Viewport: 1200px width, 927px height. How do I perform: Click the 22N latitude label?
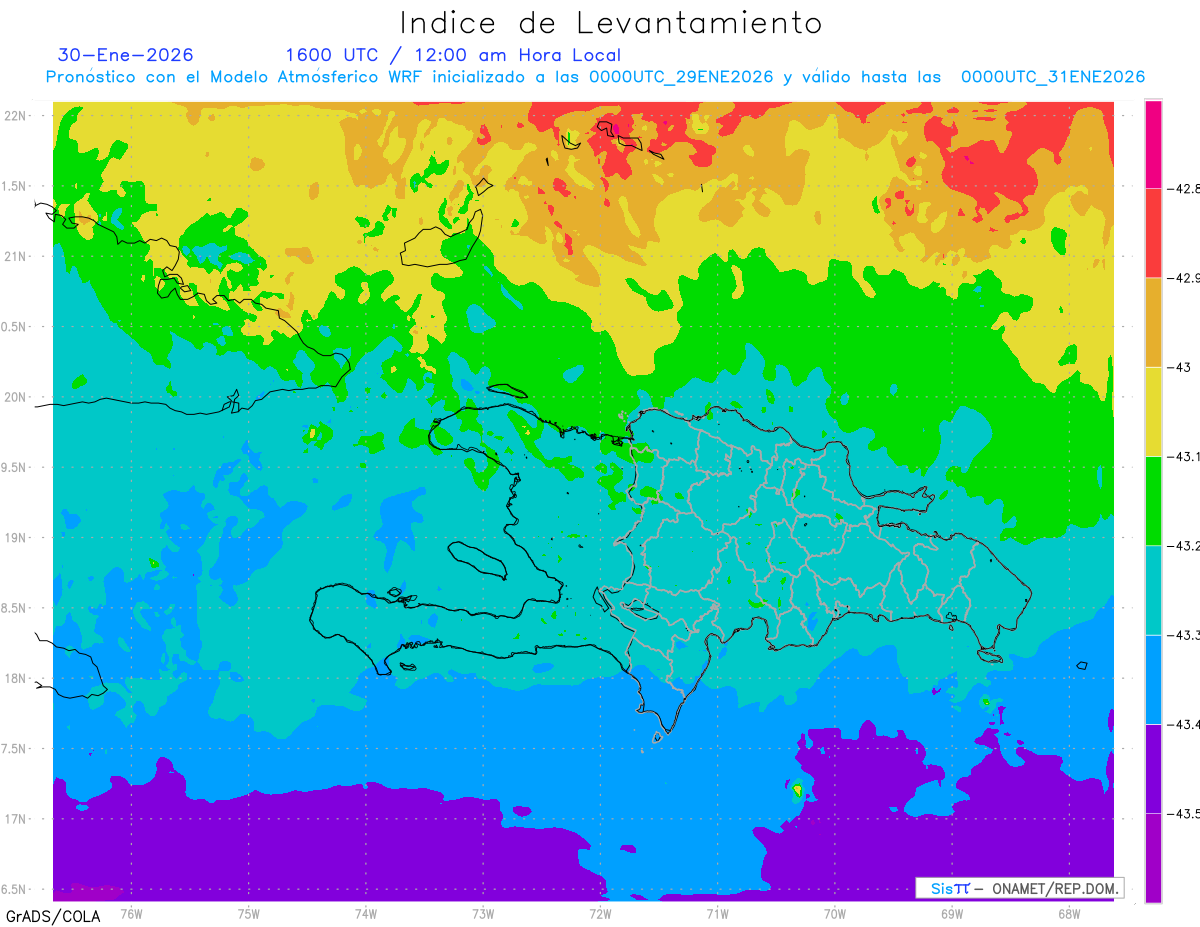point(17,115)
